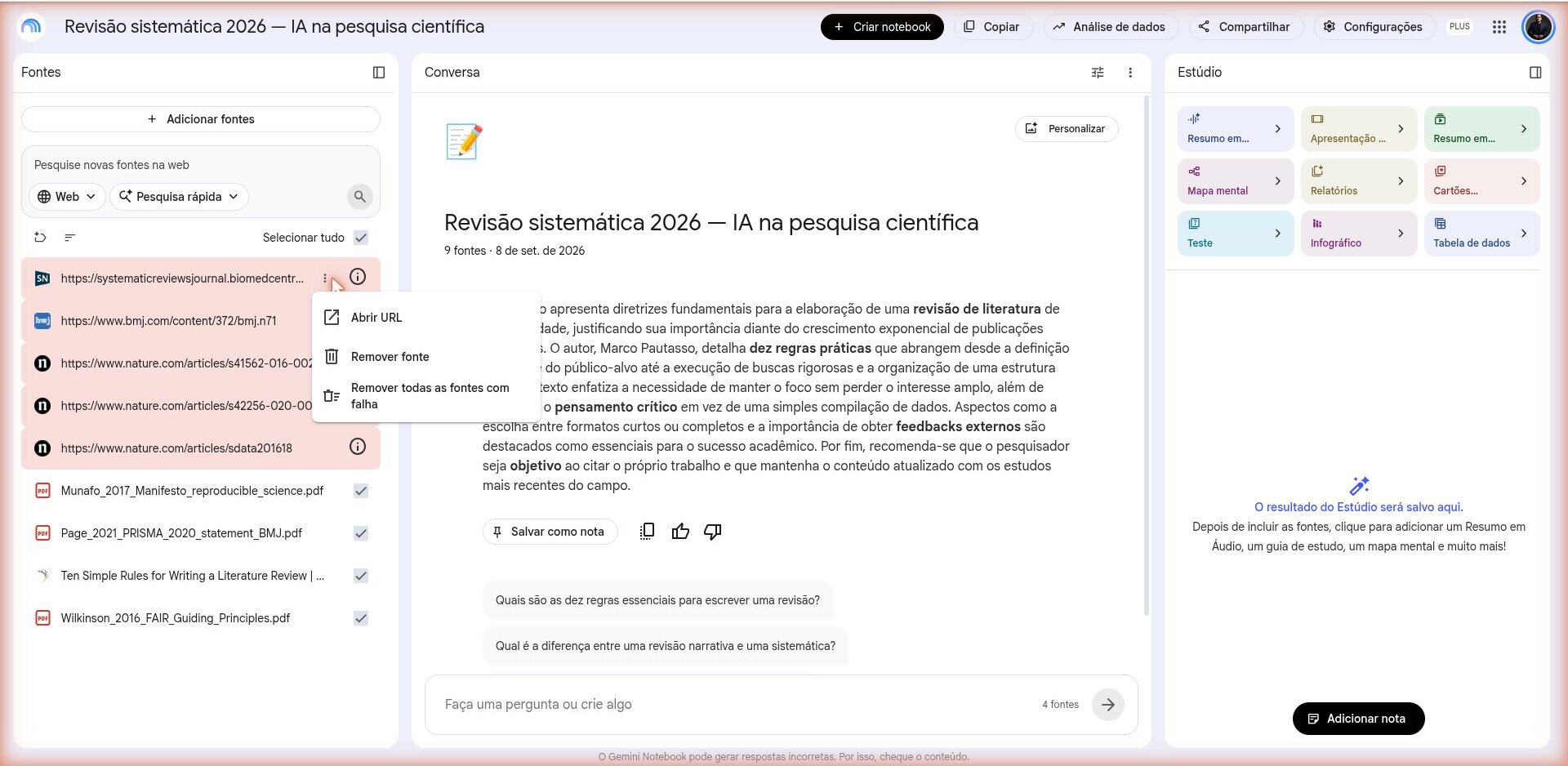
Task: Click the Page_2021 PRISMA PDF icon
Action: tap(42, 533)
